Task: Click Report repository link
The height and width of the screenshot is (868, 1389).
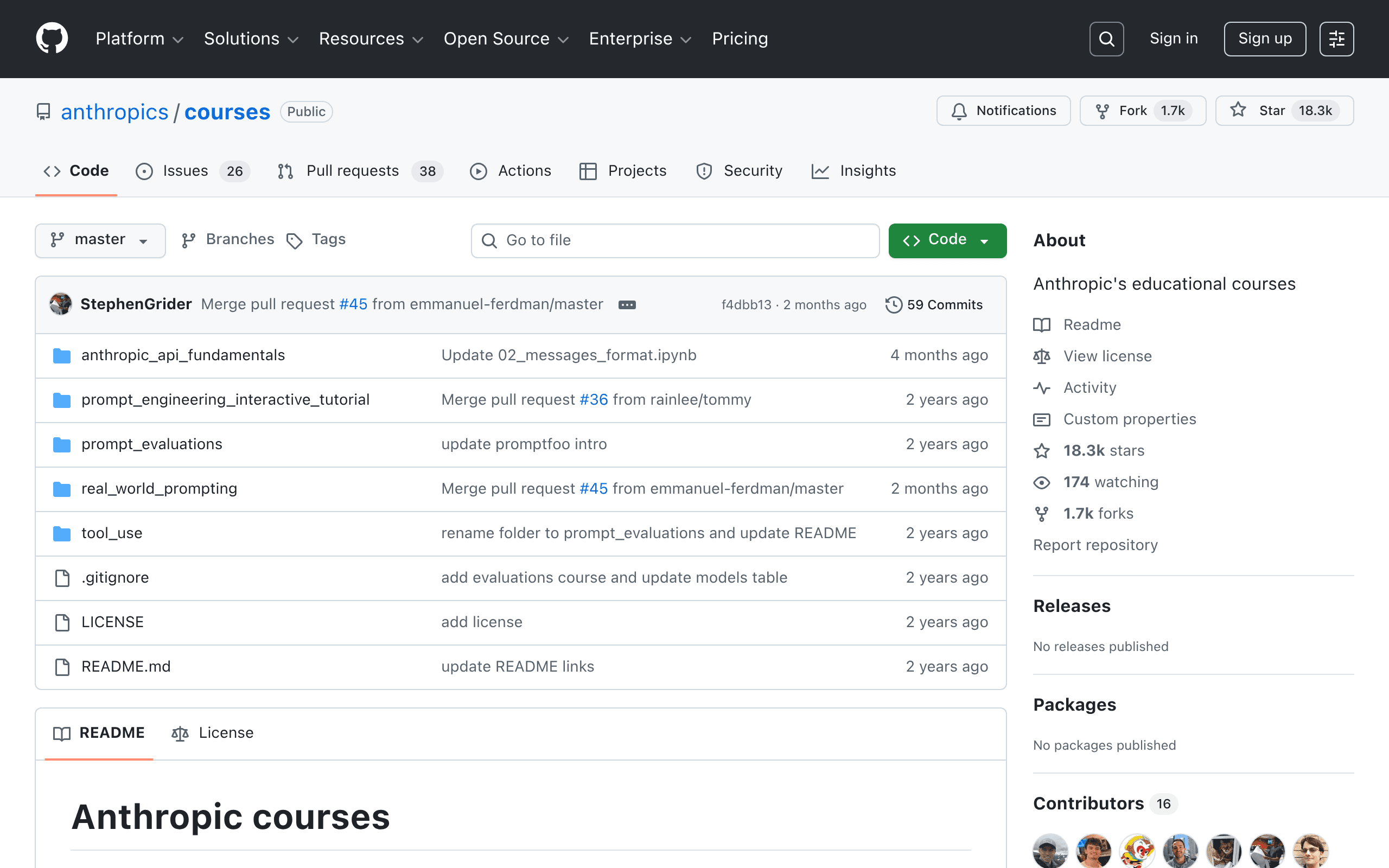Action: [x=1095, y=545]
